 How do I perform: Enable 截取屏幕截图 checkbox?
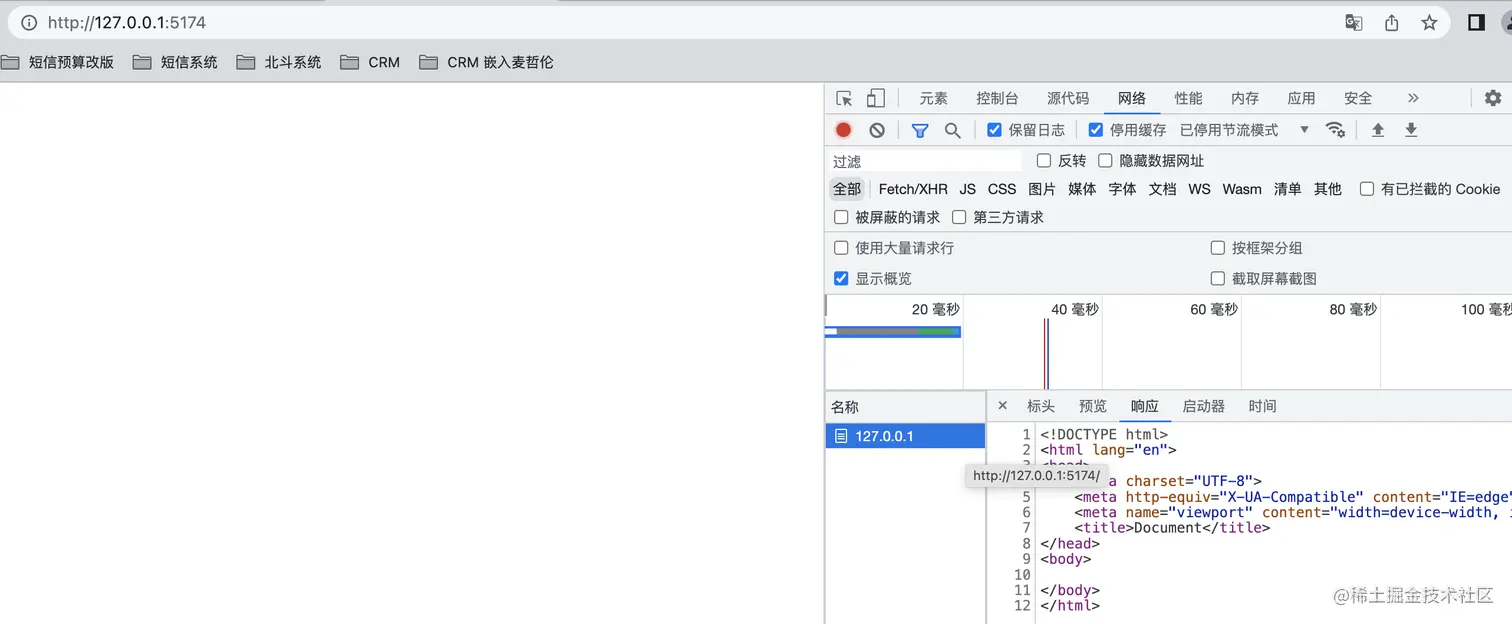(x=1218, y=278)
